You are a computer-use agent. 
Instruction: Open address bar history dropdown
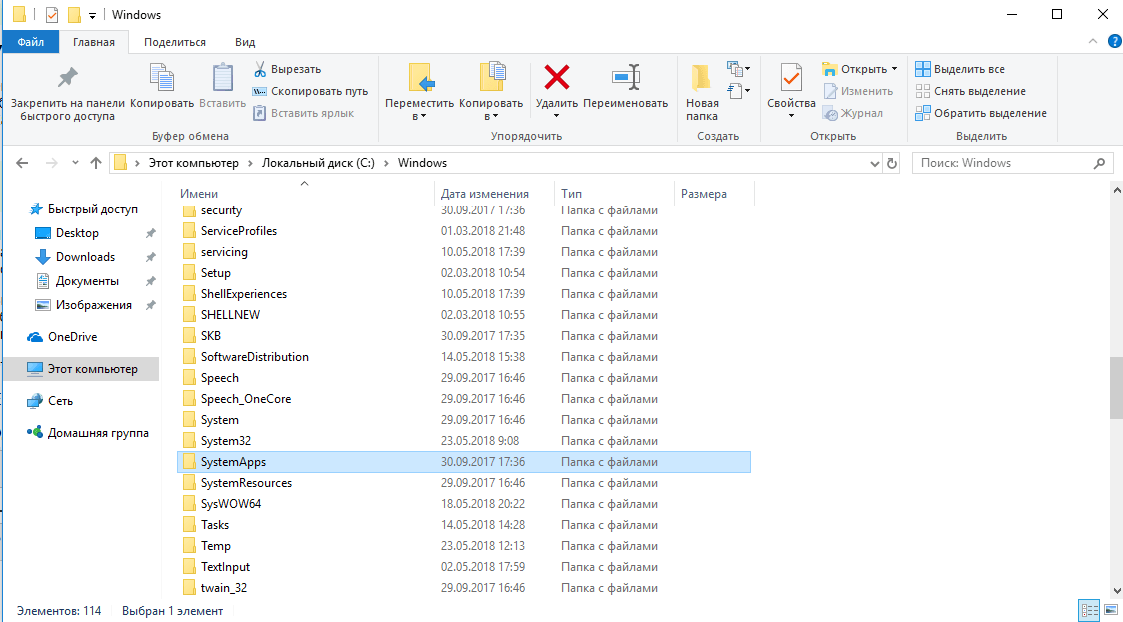coord(874,163)
